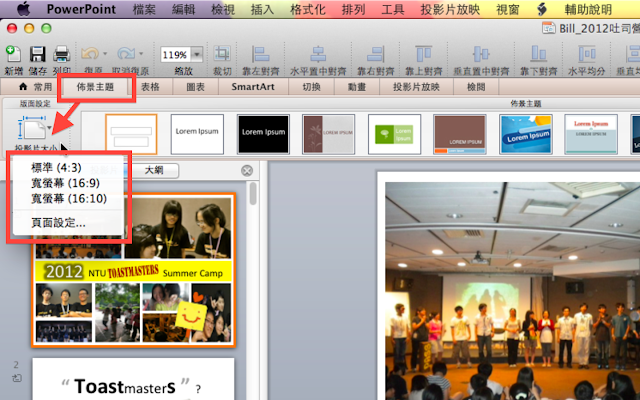Open the 輔助說明 menu
The image size is (640, 400).
(588, 9)
